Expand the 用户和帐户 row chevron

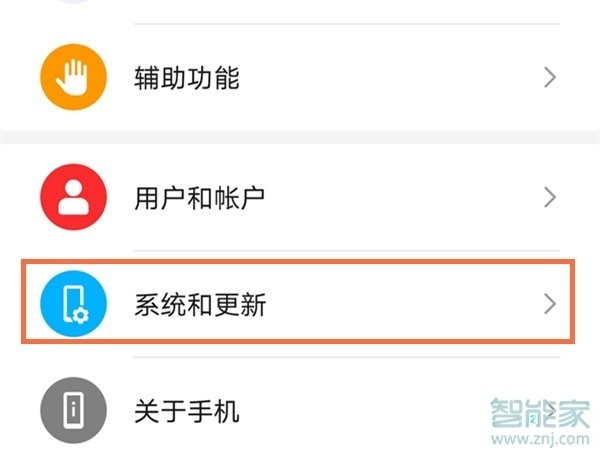click(x=549, y=197)
